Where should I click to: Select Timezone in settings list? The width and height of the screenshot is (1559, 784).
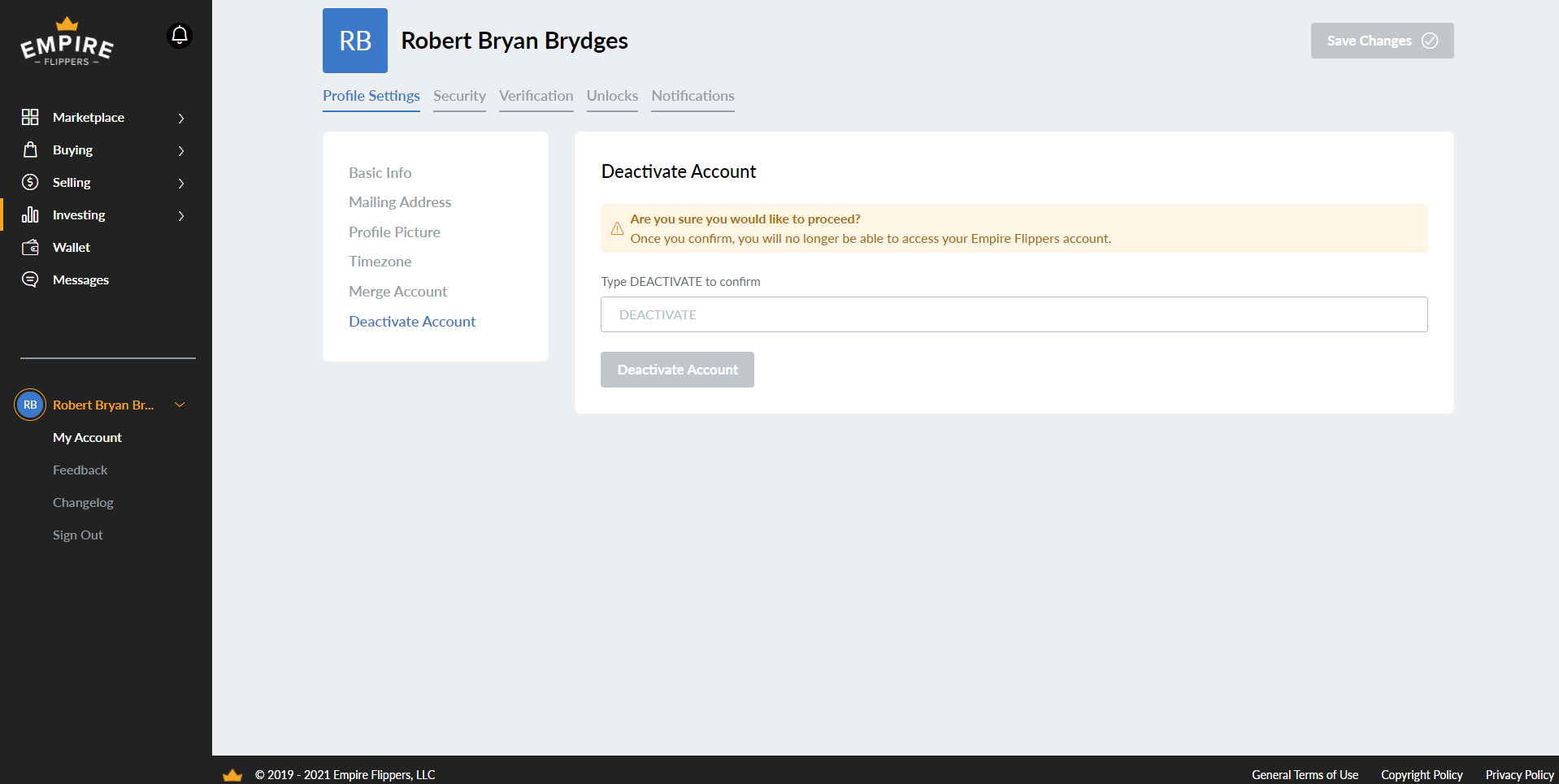380,261
